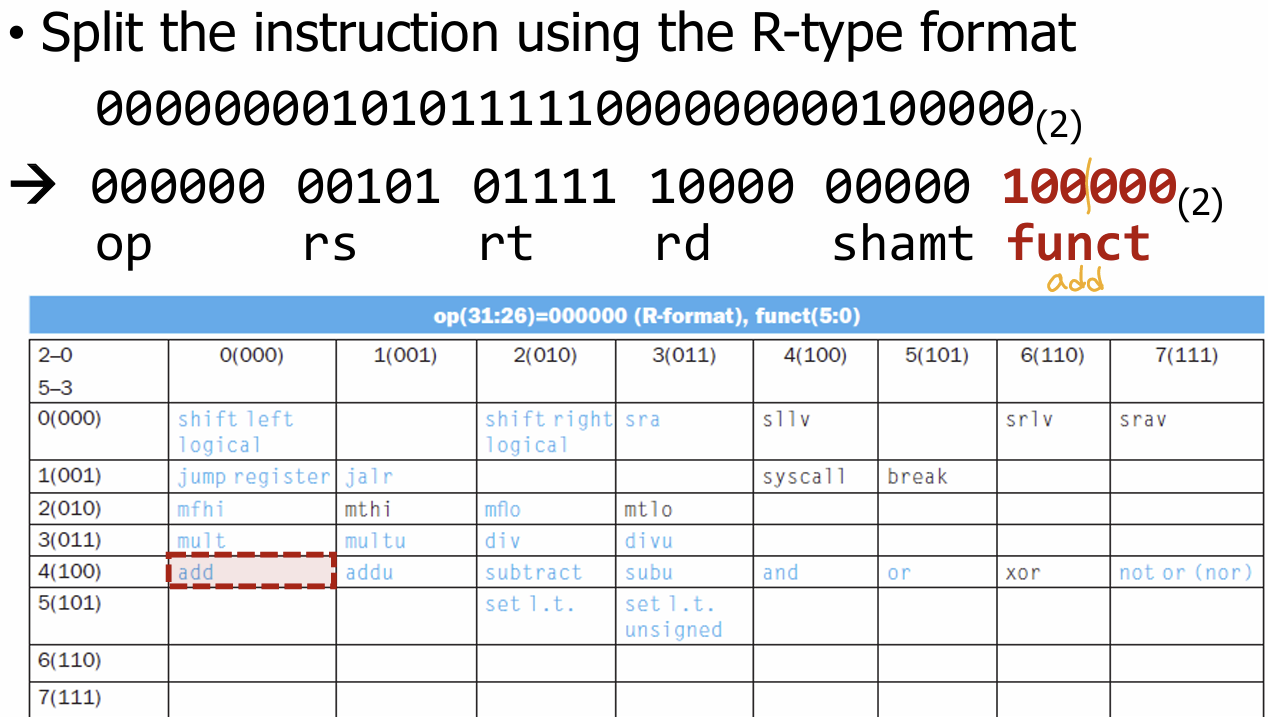
Task: Select the 'subtract' table entry
Action: (x=533, y=573)
